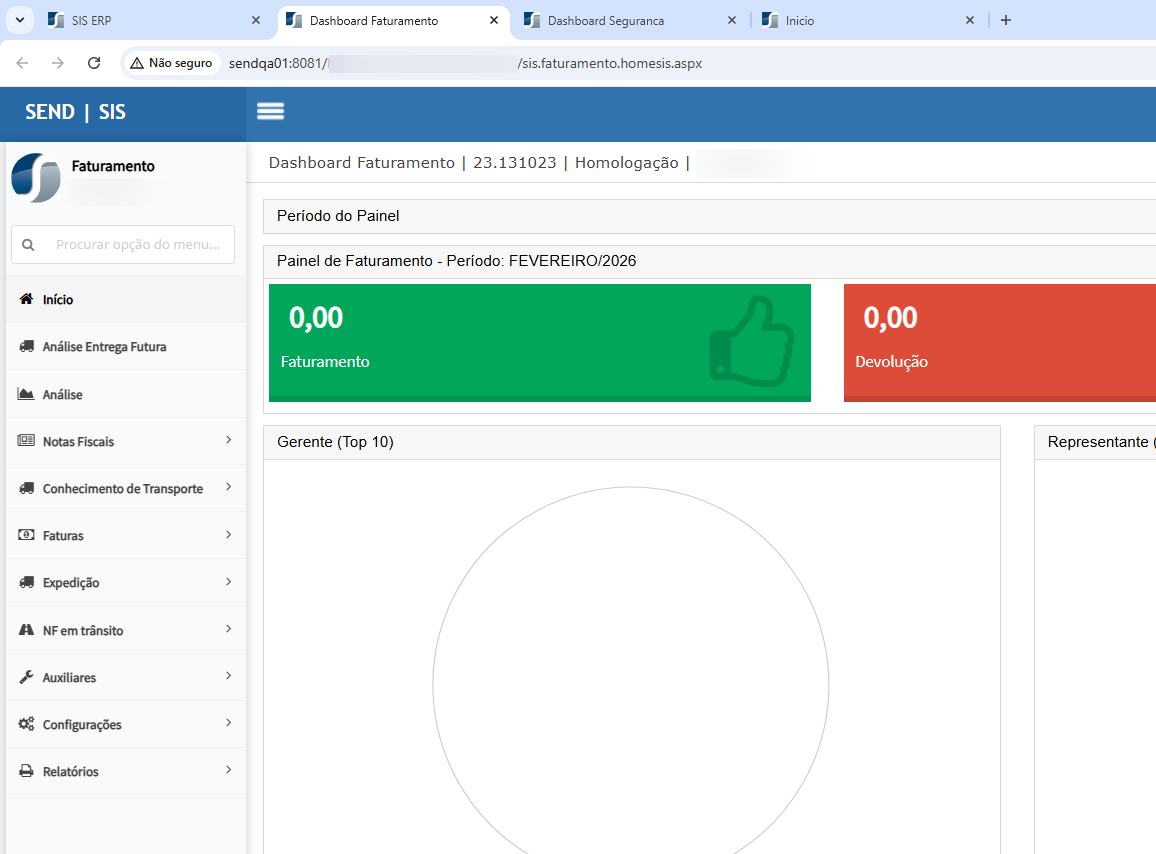
Task: Click the money icon beside Faturas
Action: coord(26,536)
